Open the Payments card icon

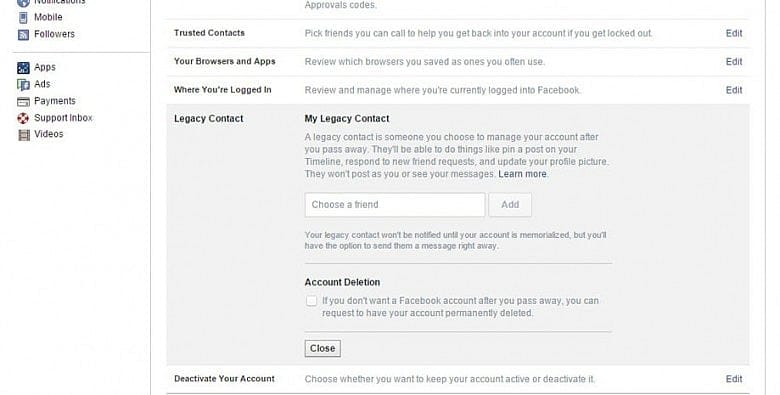pos(23,101)
